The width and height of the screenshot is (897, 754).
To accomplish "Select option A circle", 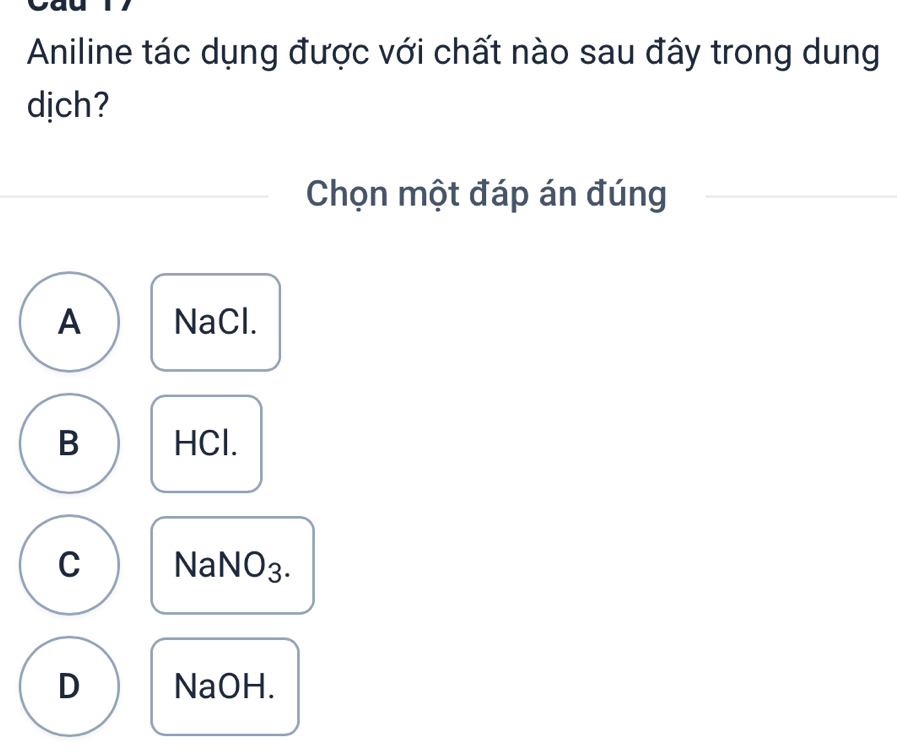I will 68,322.
